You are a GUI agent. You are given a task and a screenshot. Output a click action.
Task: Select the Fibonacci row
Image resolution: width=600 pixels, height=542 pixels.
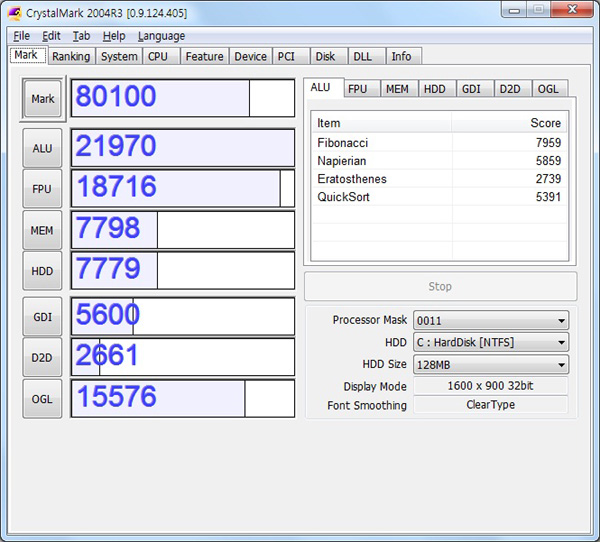coord(439,143)
